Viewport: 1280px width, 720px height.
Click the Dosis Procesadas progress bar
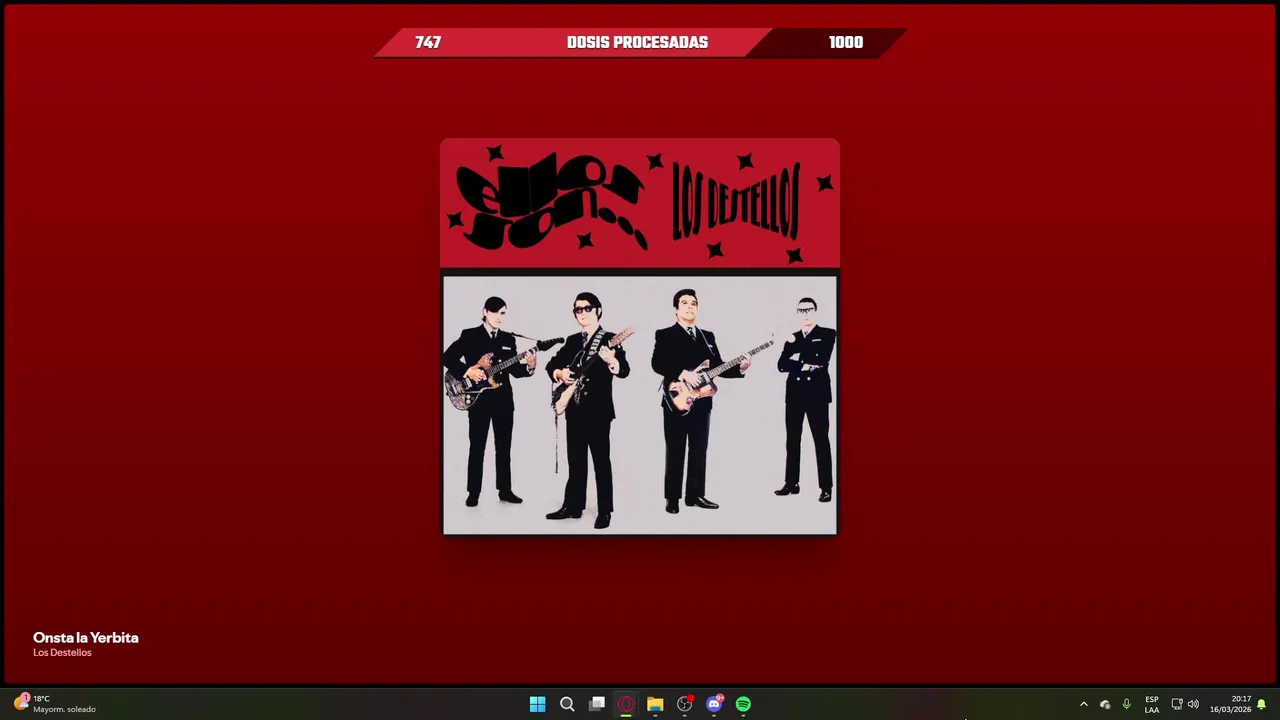pos(640,43)
